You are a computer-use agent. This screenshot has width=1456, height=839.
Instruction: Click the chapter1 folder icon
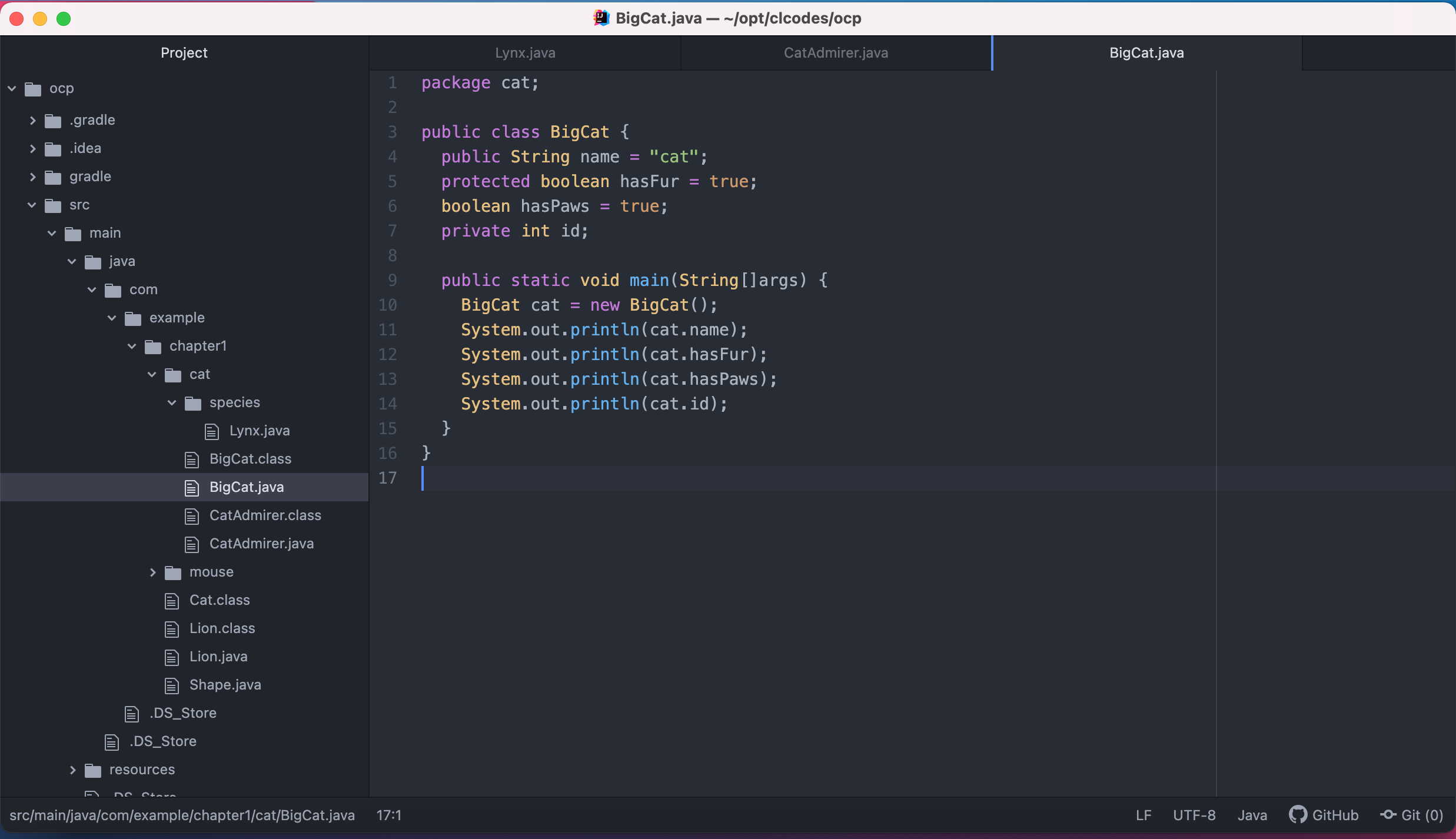point(153,347)
